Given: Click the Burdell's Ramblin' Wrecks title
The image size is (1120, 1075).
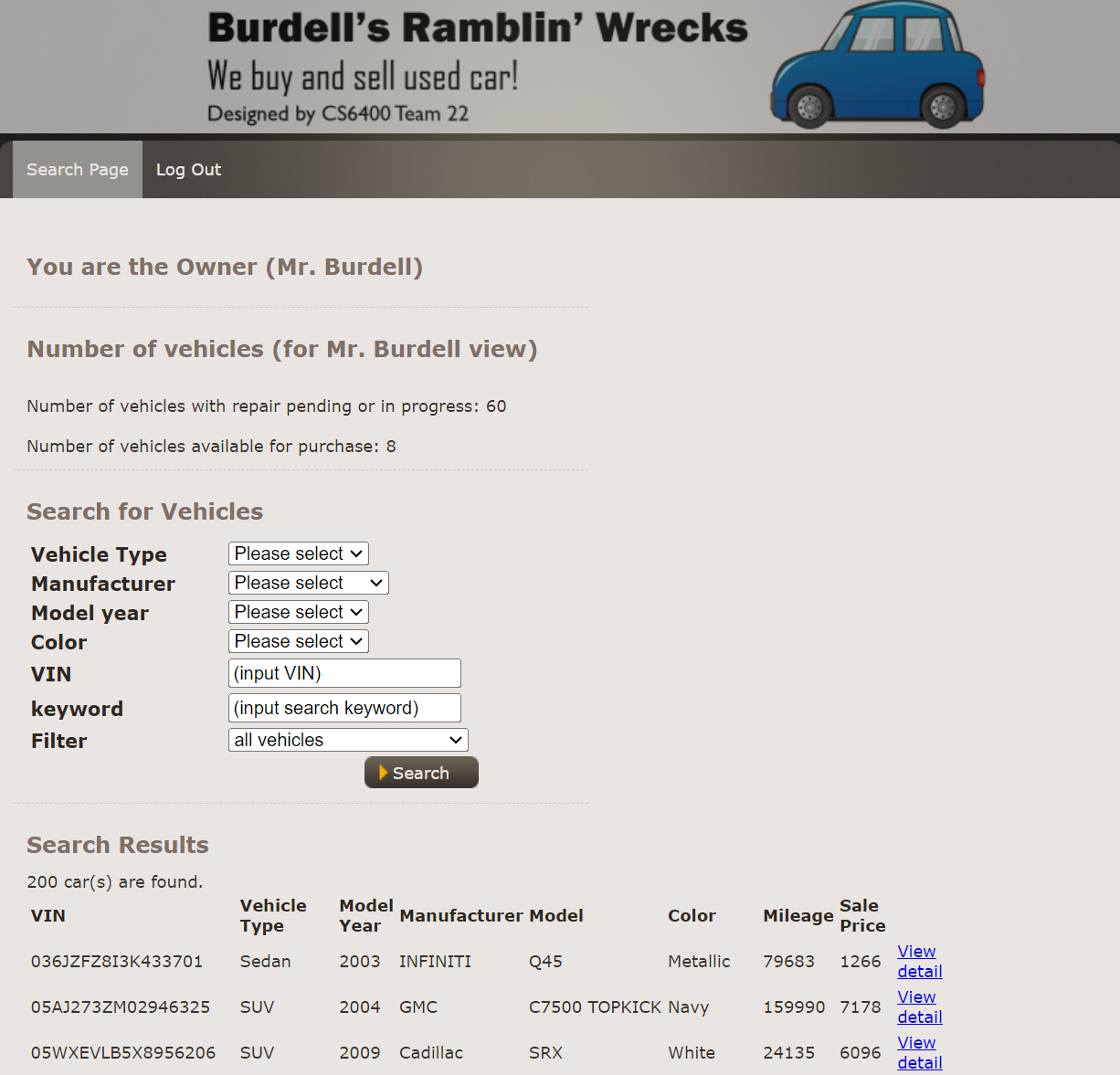Looking at the screenshot, I should (478, 27).
